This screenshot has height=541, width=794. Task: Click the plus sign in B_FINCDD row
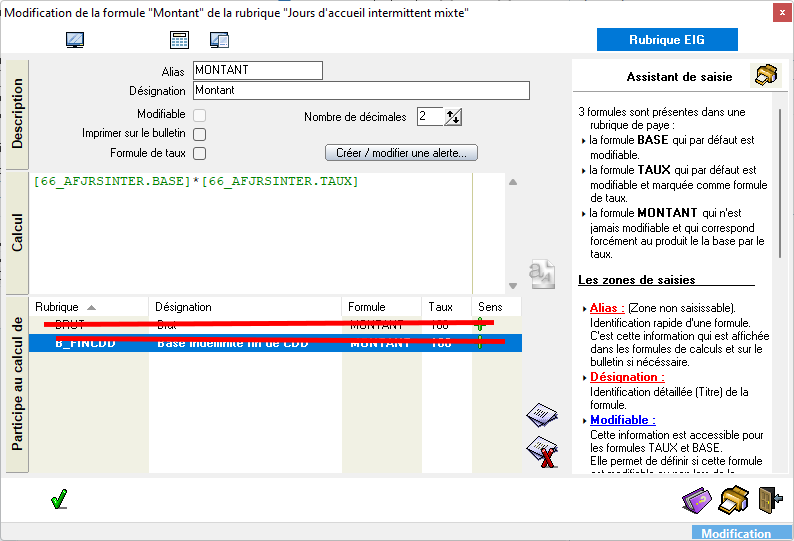pyautogui.click(x=480, y=343)
